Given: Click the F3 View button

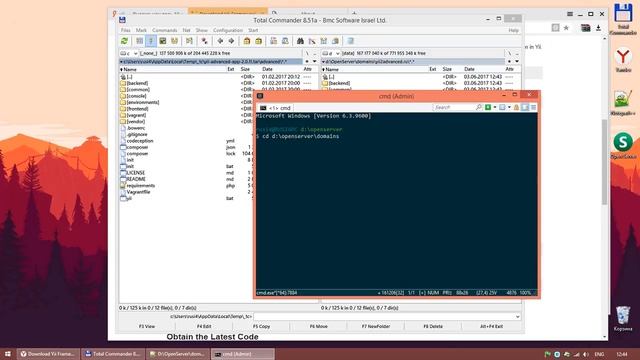Looking at the screenshot, I should coord(147,327).
